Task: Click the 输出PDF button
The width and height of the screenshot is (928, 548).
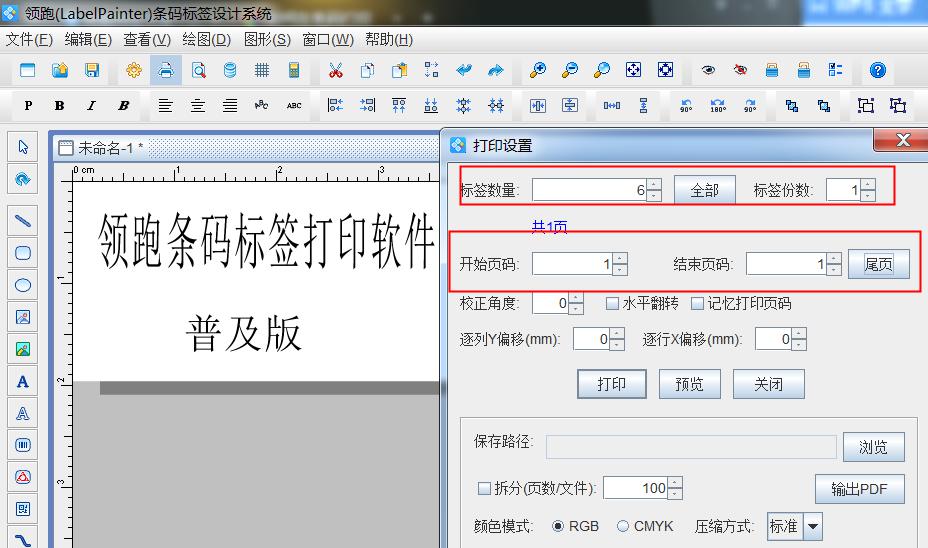Action: tap(859, 489)
